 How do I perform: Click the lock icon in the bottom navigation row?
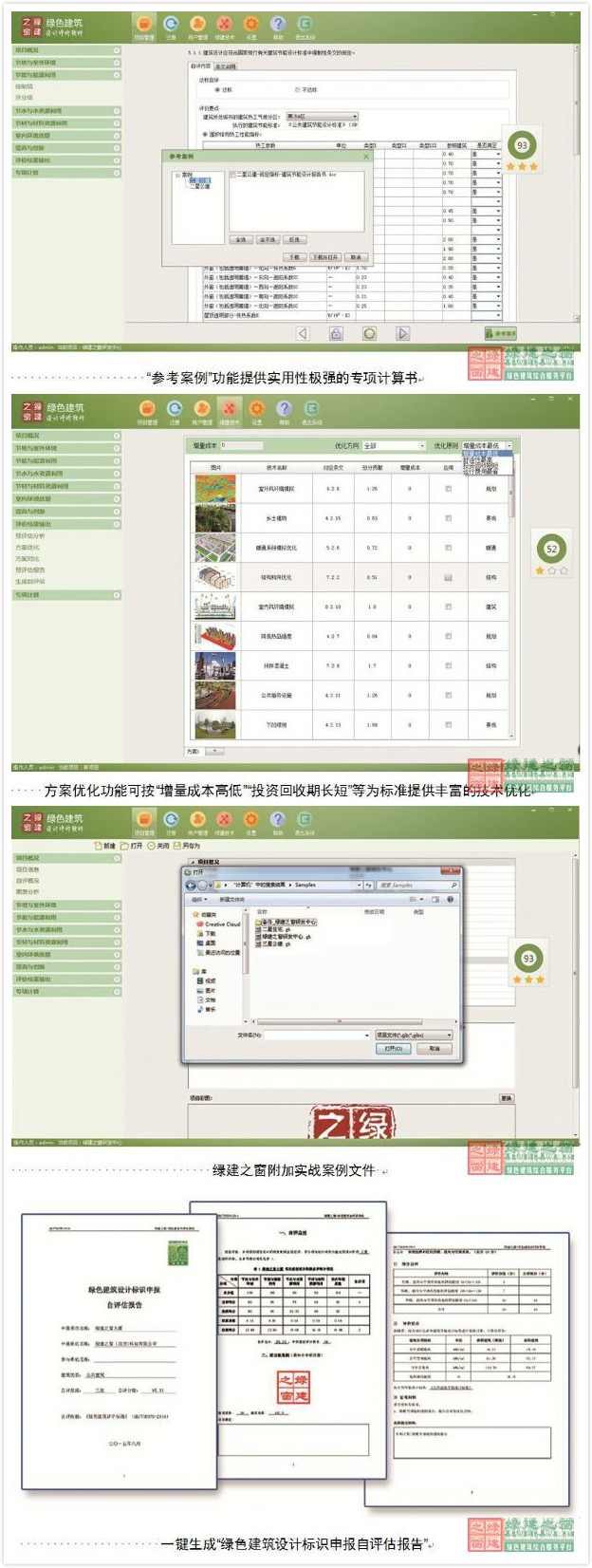(336, 333)
